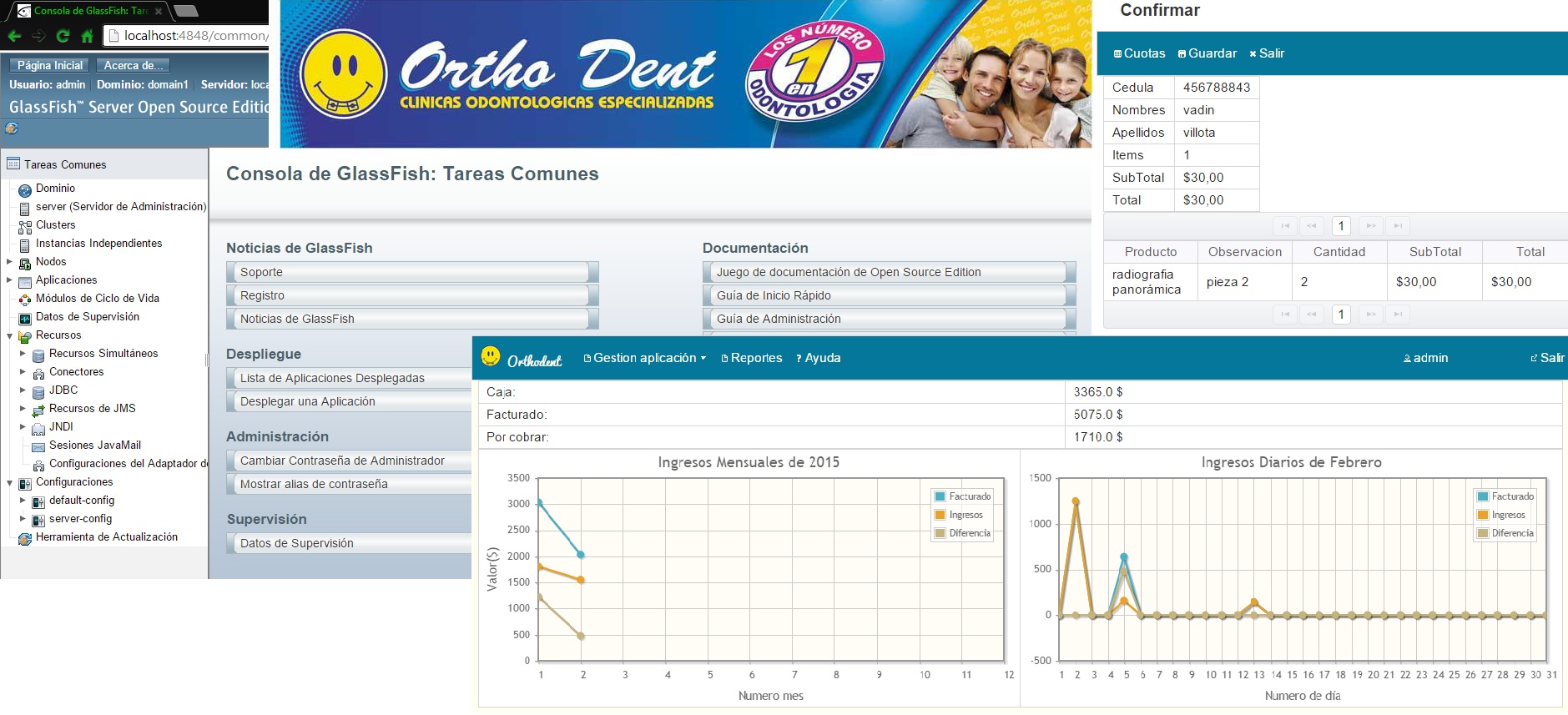Open Guía de Inicio Rápido
This screenshot has width=1568, height=715.
coord(889,295)
